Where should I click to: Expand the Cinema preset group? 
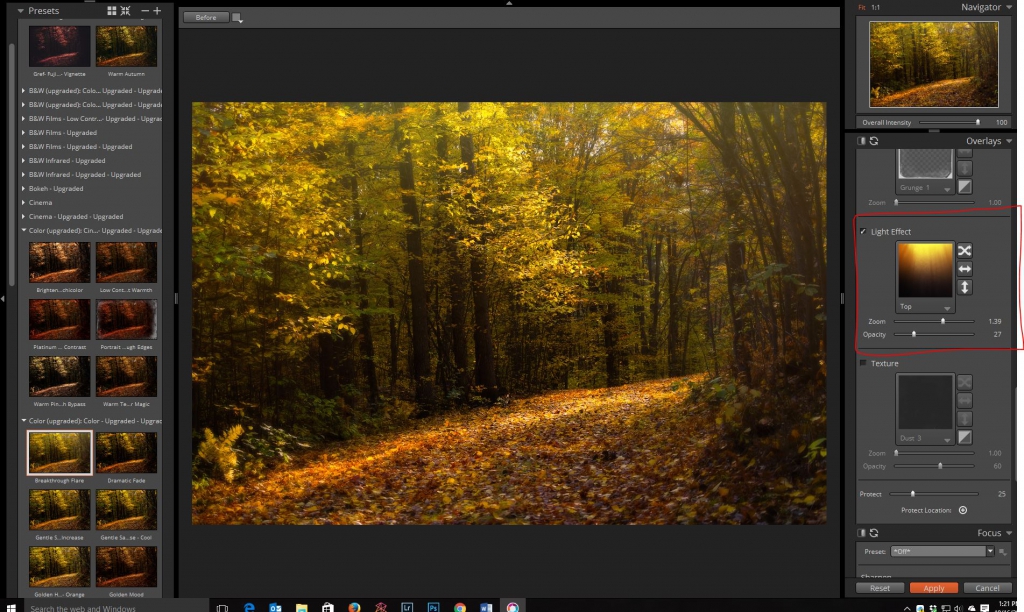(x=24, y=202)
